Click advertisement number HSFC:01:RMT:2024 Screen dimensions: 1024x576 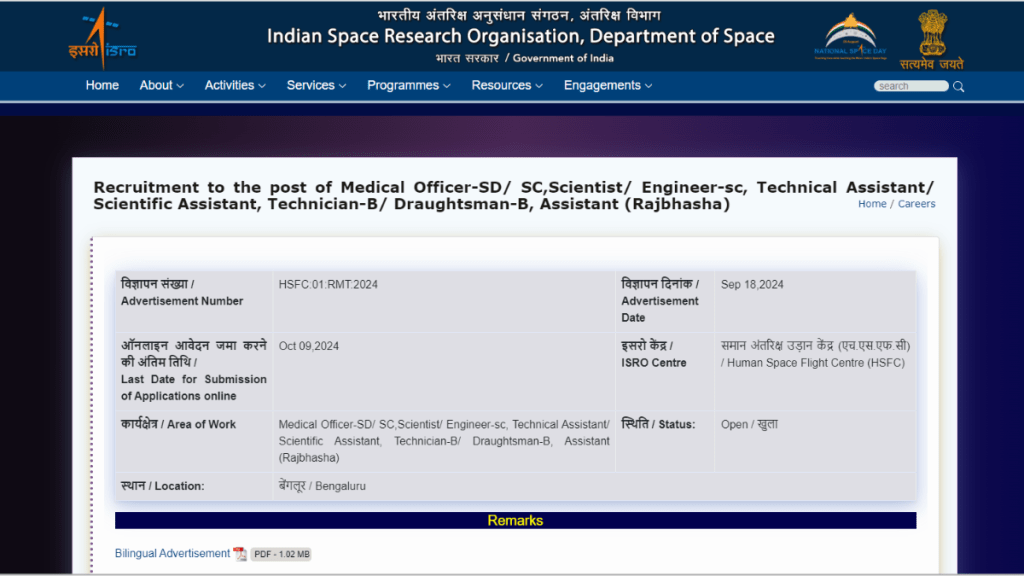pyautogui.click(x=328, y=285)
